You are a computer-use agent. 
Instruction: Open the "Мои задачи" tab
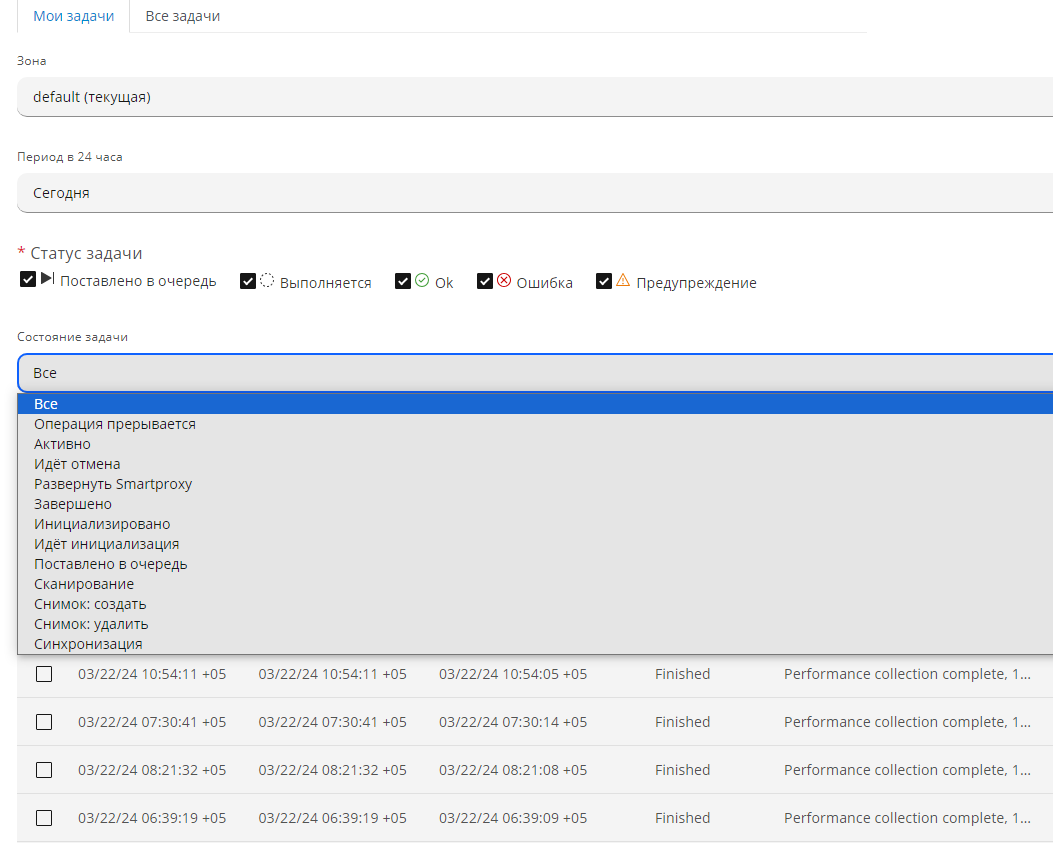73,16
